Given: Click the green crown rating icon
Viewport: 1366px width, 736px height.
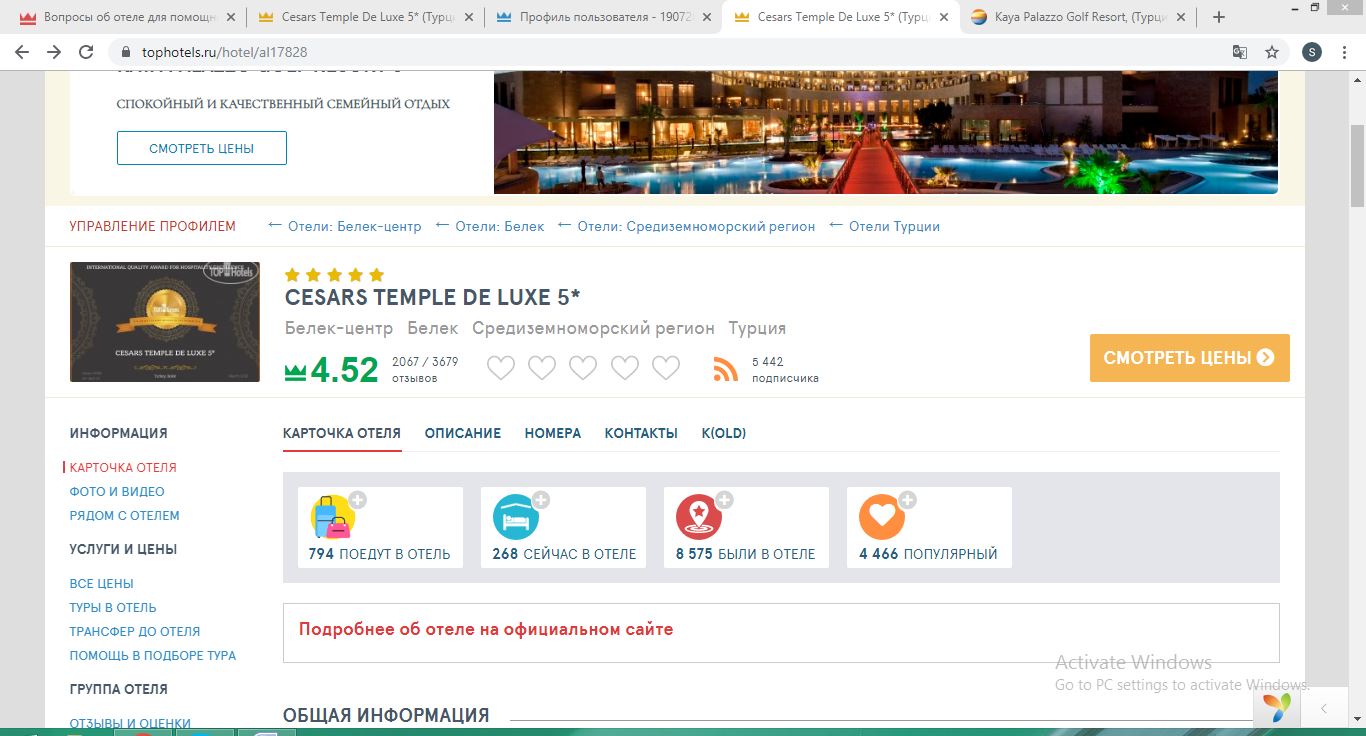Looking at the screenshot, I should [295, 372].
